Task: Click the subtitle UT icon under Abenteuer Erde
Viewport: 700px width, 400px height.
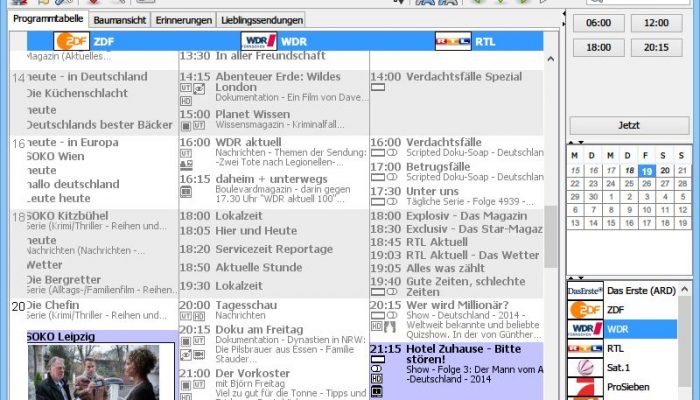Action: 186,88
